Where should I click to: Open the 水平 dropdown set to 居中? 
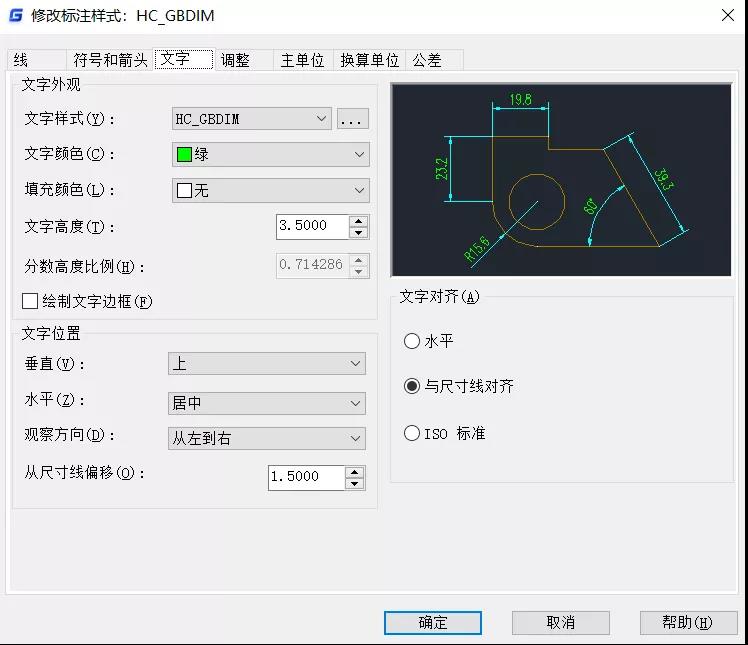click(267, 403)
